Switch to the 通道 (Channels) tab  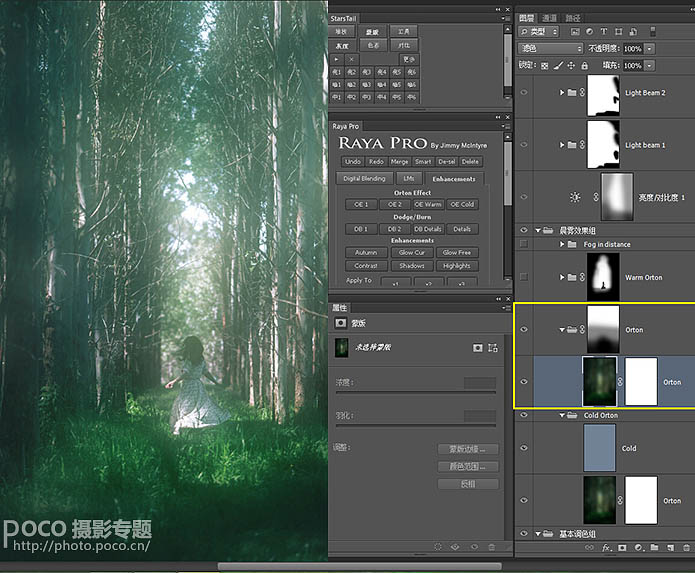pyautogui.click(x=550, y=18)
